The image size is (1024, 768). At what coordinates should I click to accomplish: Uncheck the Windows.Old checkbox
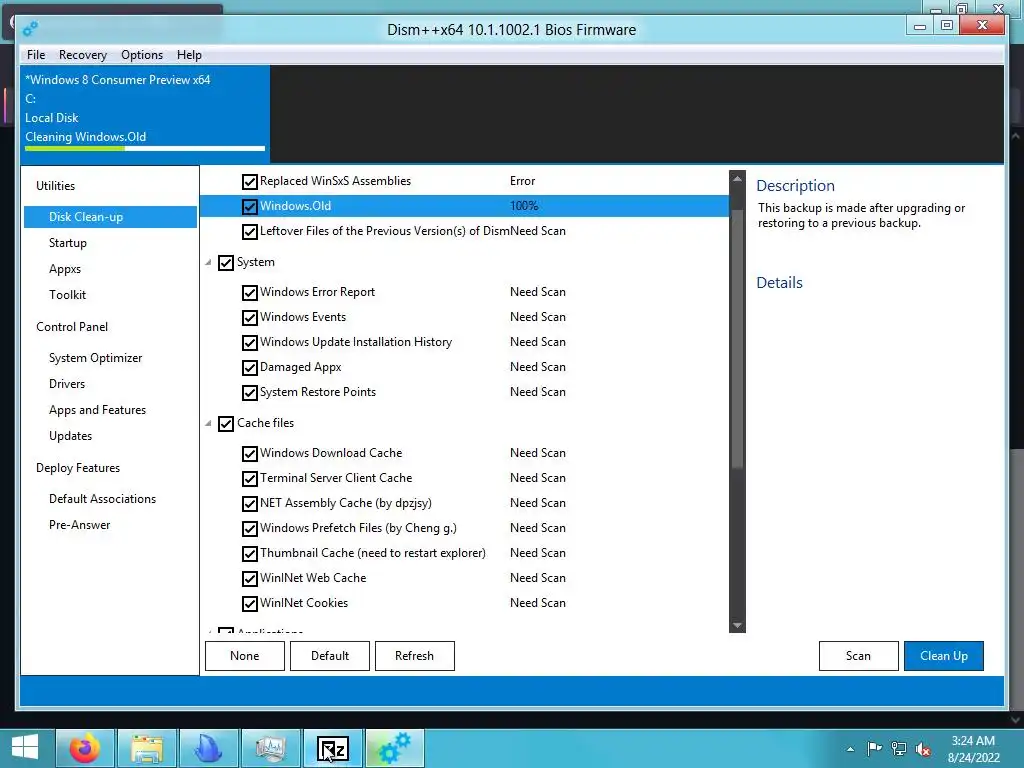pos(249,206)
